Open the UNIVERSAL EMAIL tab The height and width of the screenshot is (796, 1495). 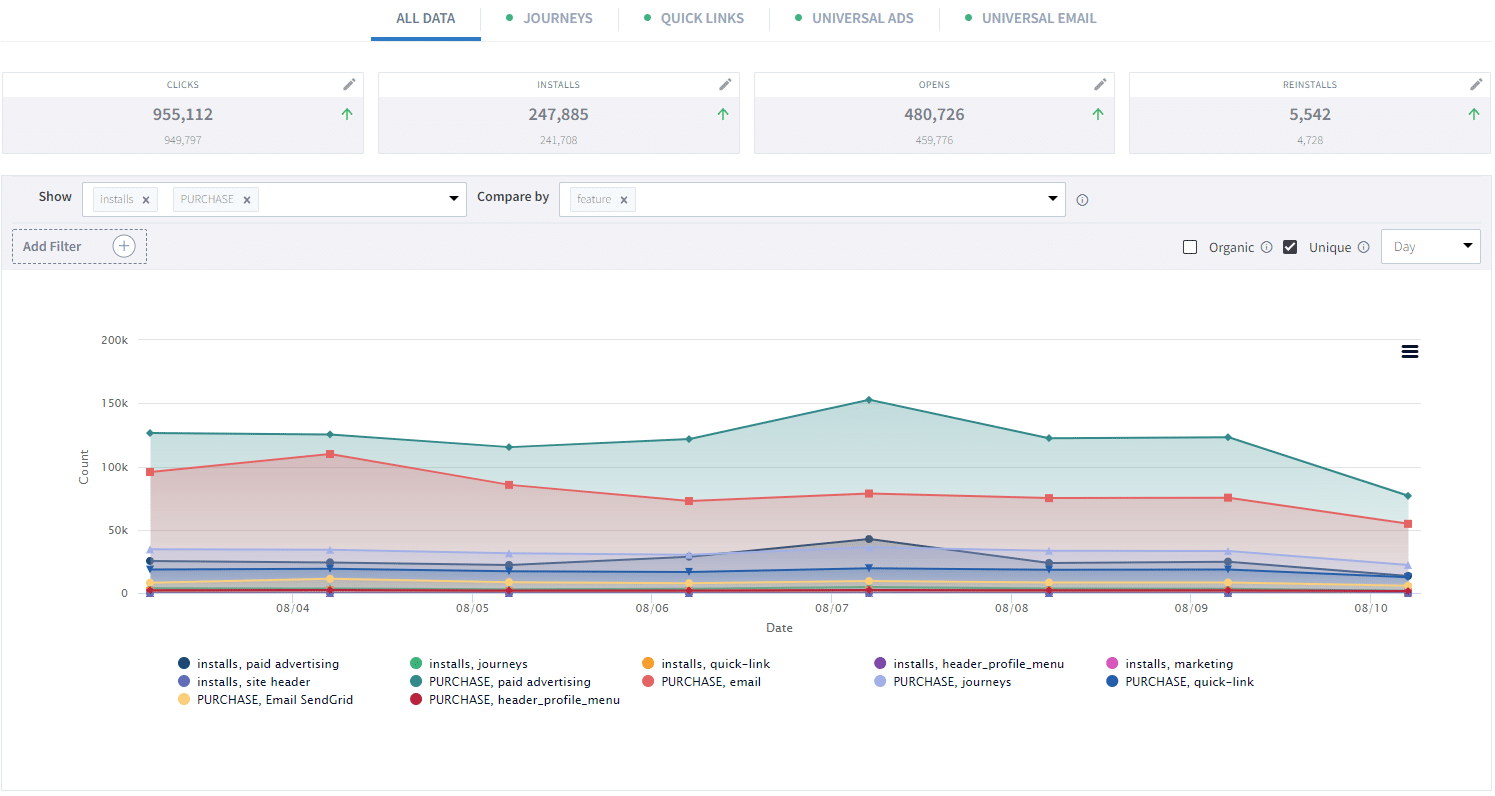pos(1040,18)
